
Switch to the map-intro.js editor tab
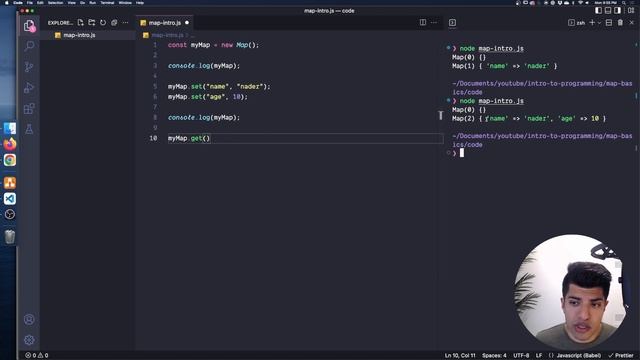tap(164, 23)
